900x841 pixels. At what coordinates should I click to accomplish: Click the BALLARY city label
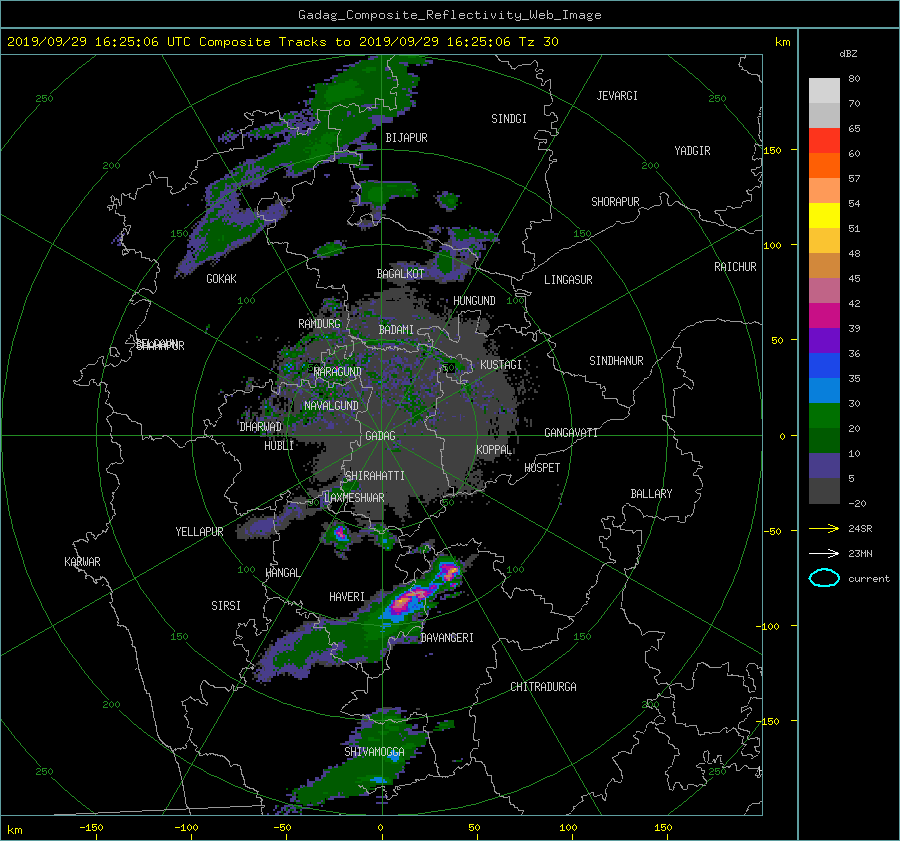(x=651, y=494)
